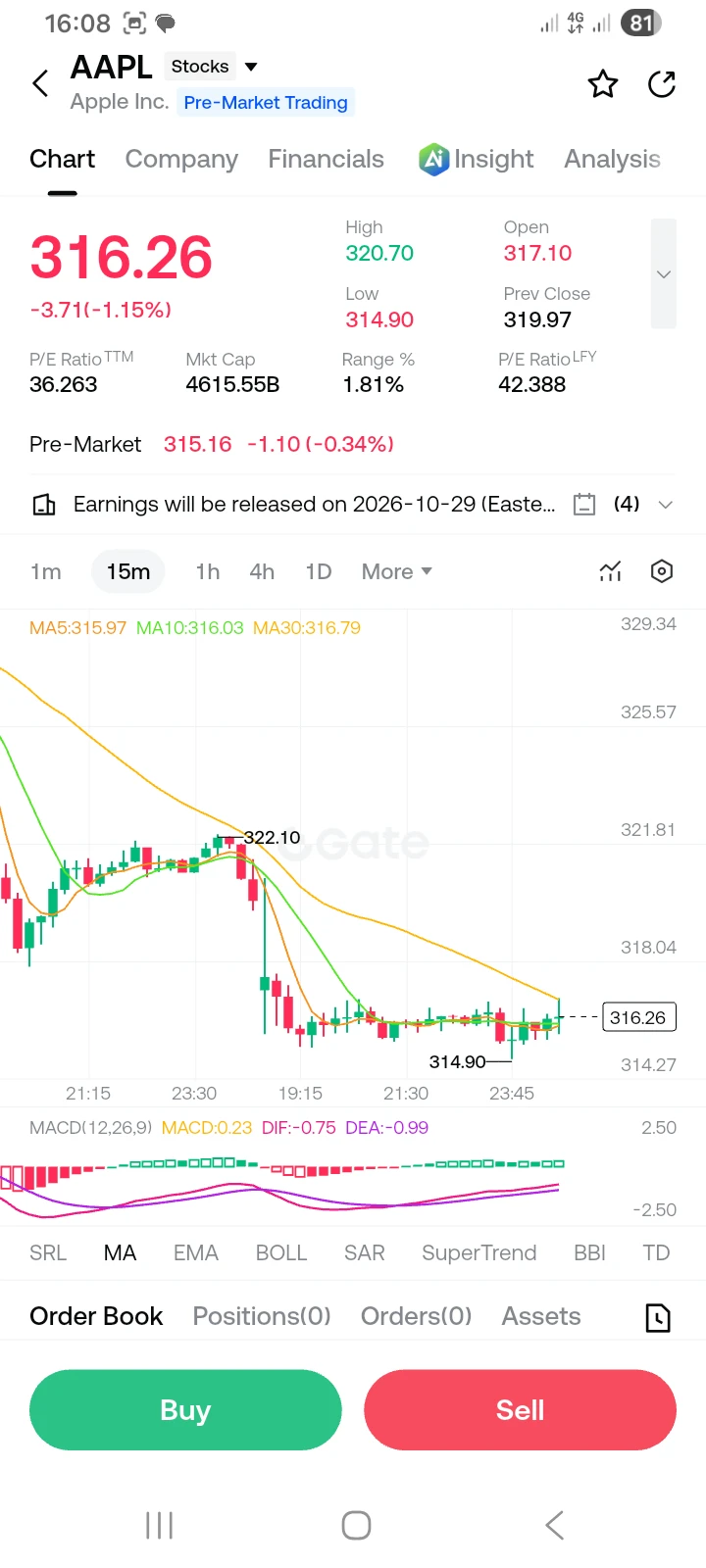Open the Order Book tab
706x1568 pixels.
coord(96,1316)
